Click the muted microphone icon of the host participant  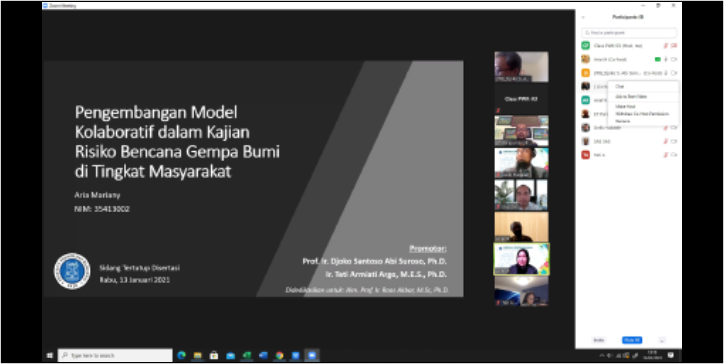[x=666, y=46]
